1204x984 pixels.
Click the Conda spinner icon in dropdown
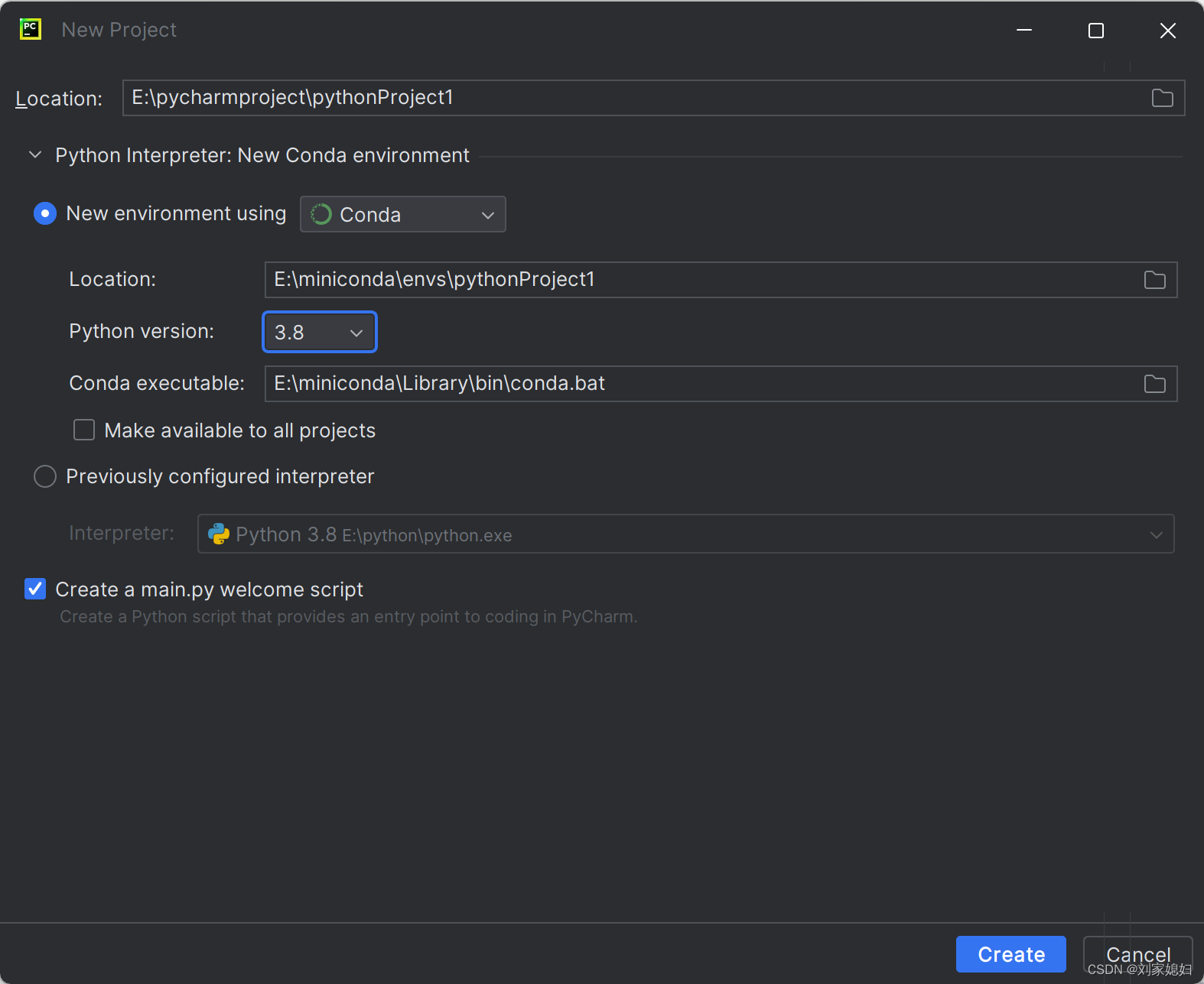[x=321, y=214]
